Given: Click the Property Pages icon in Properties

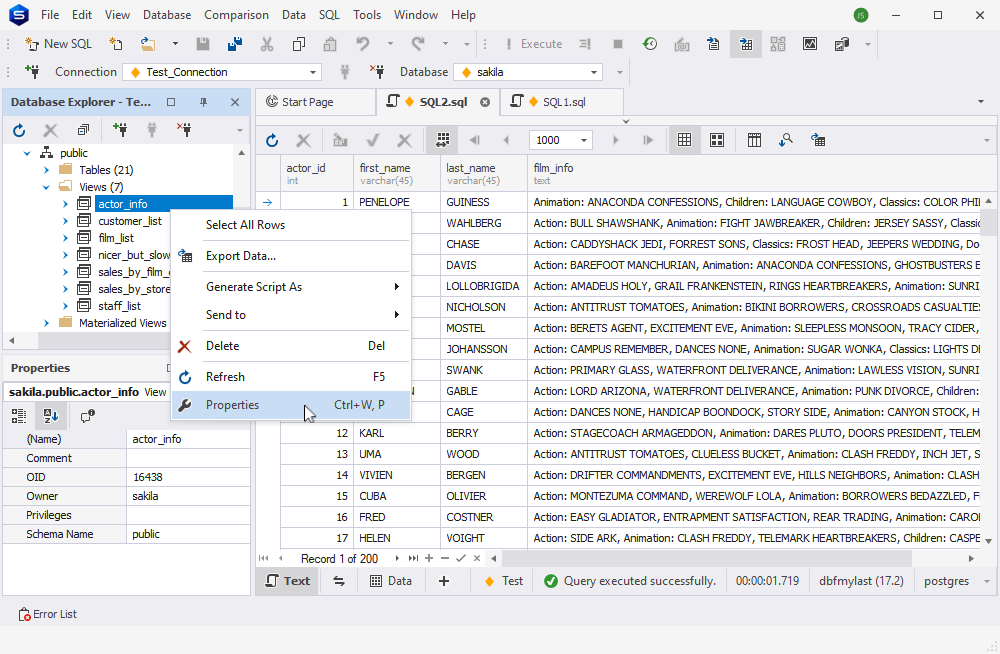Looking at the screenshot, I should click(x=87, y=417).
